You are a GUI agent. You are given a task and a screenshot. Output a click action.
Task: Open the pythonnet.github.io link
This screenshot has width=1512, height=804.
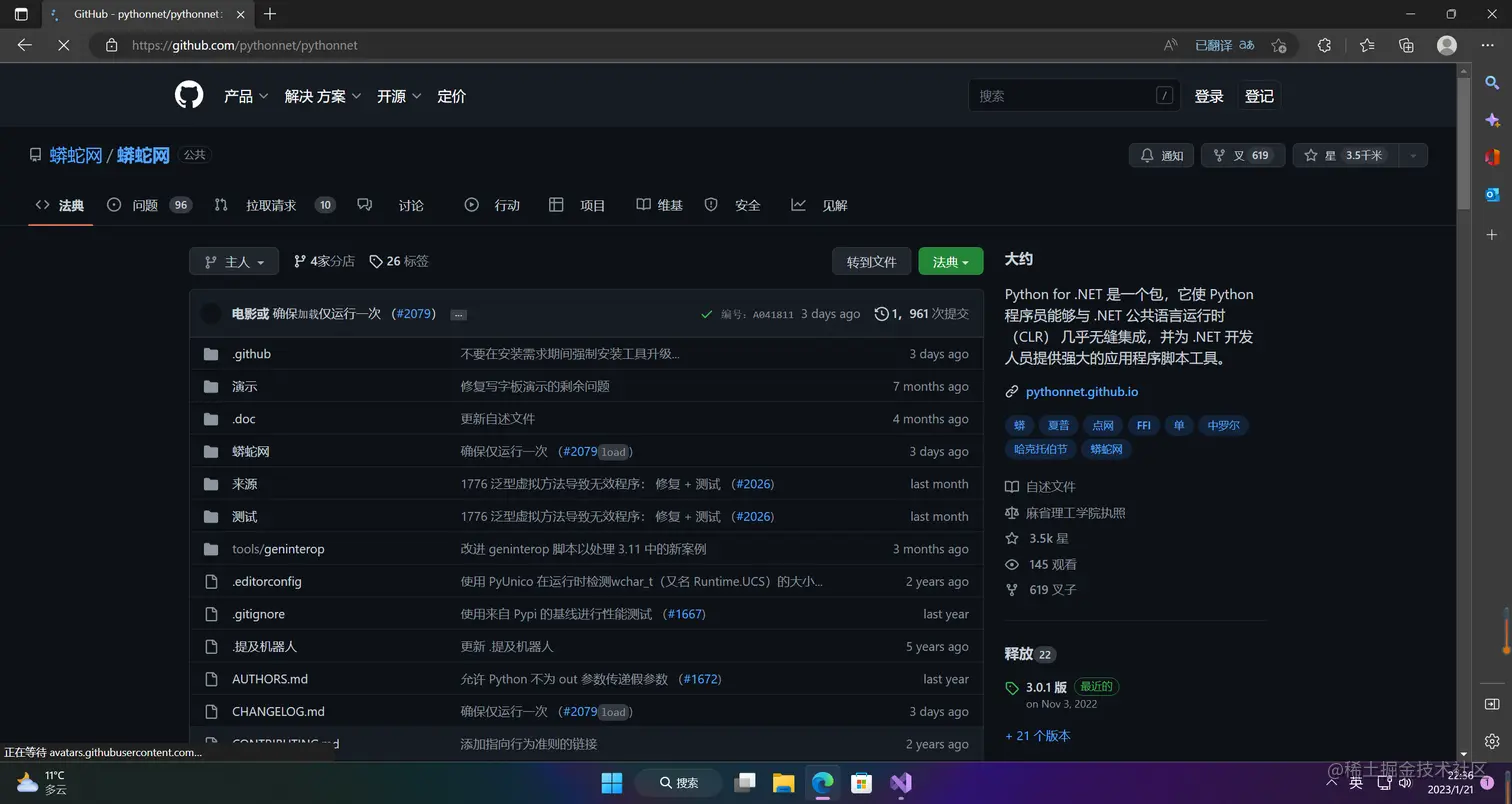[1082, 392]
